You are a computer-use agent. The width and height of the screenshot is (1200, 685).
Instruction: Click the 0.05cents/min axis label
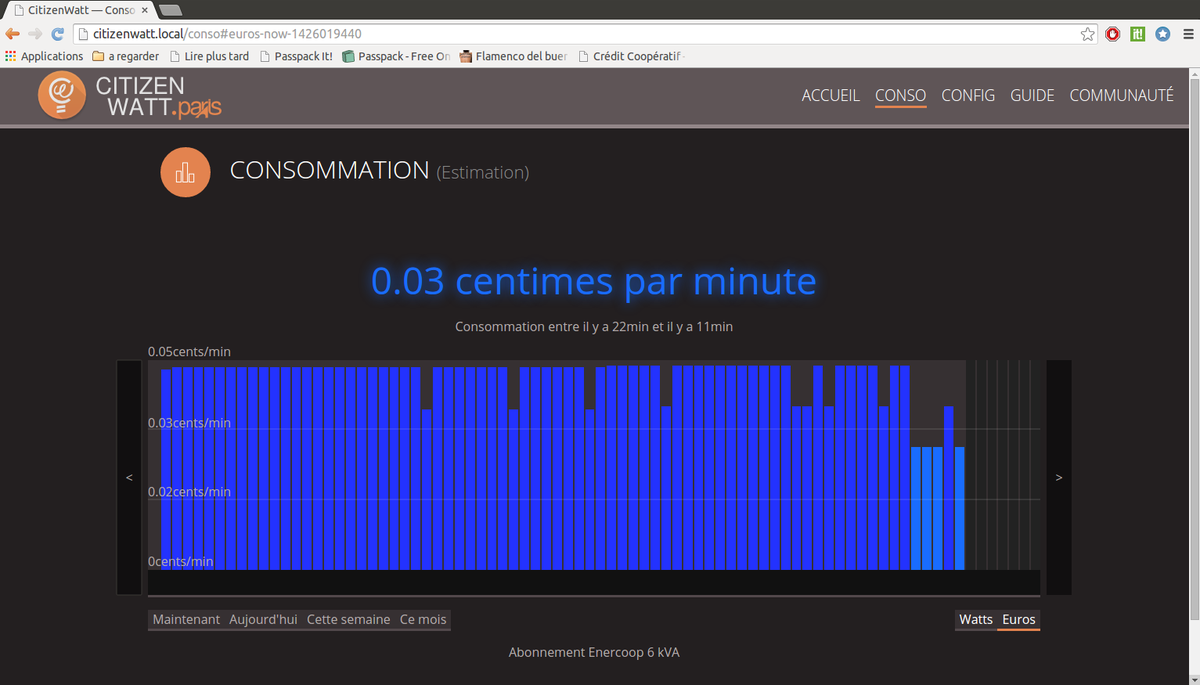189,352
